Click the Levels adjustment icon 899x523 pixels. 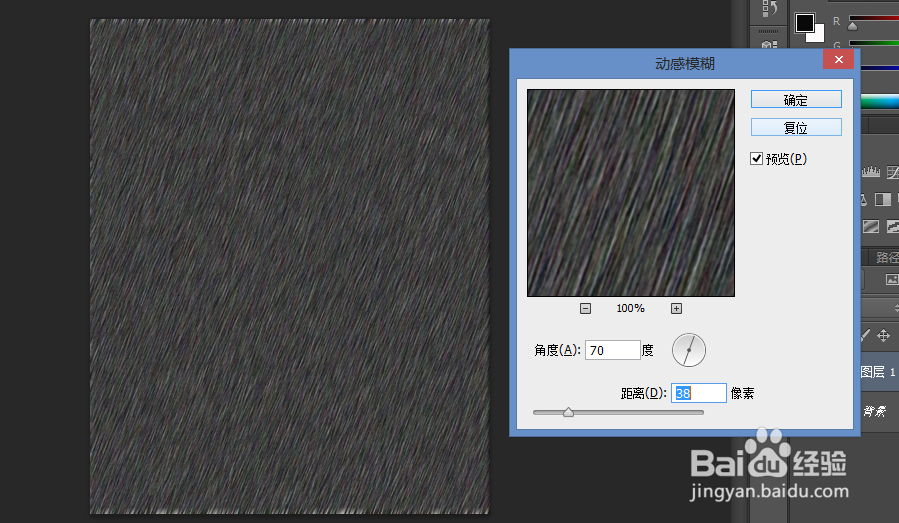(871, 171)
